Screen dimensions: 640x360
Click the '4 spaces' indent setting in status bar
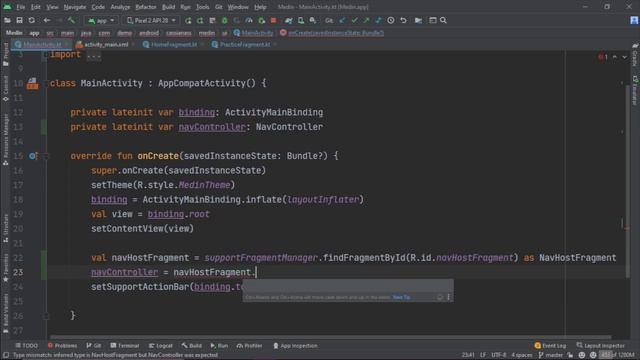pyautogui.click(x=521, y=355)
